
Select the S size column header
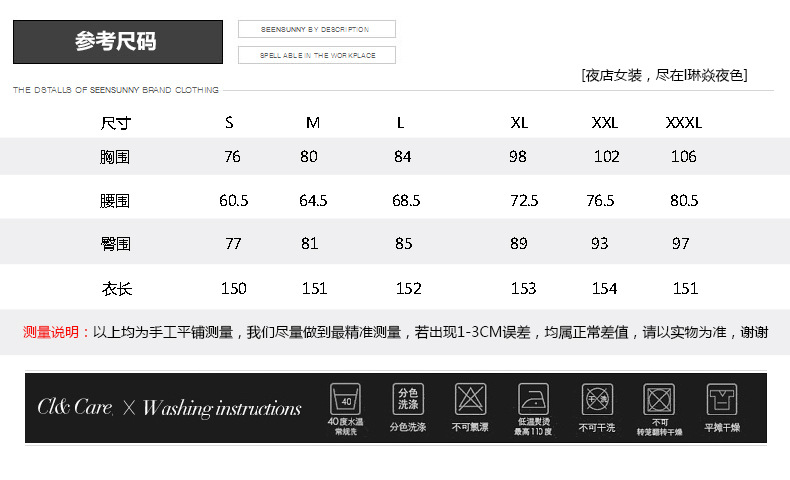[x=229, y=122]
